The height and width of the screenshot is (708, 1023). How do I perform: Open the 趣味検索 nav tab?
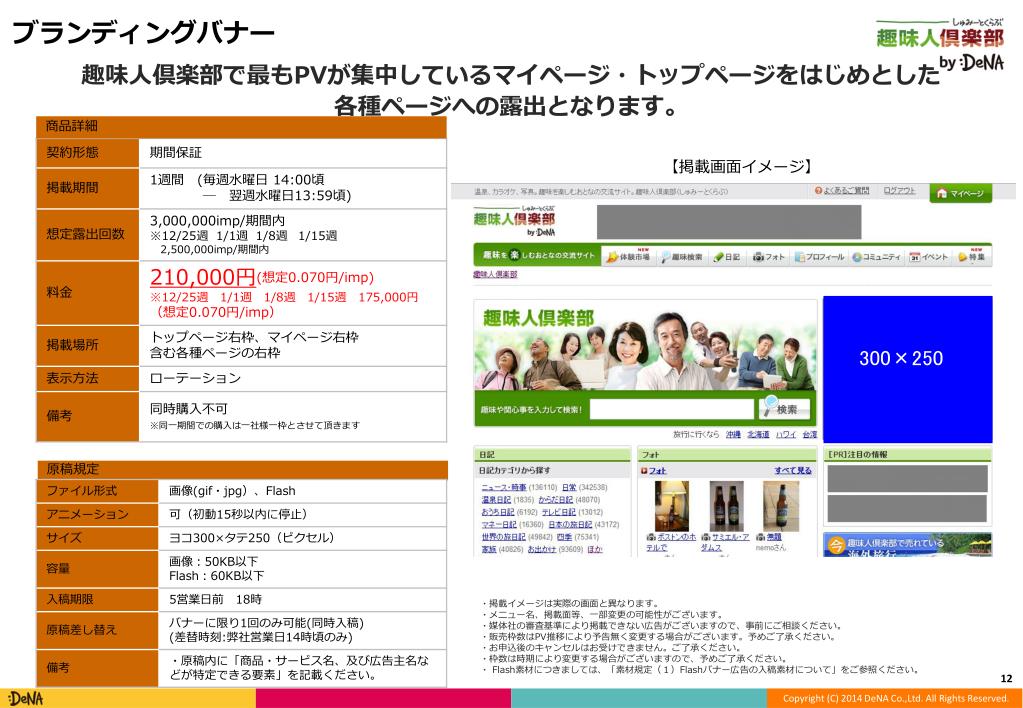(x=682, y=257)
